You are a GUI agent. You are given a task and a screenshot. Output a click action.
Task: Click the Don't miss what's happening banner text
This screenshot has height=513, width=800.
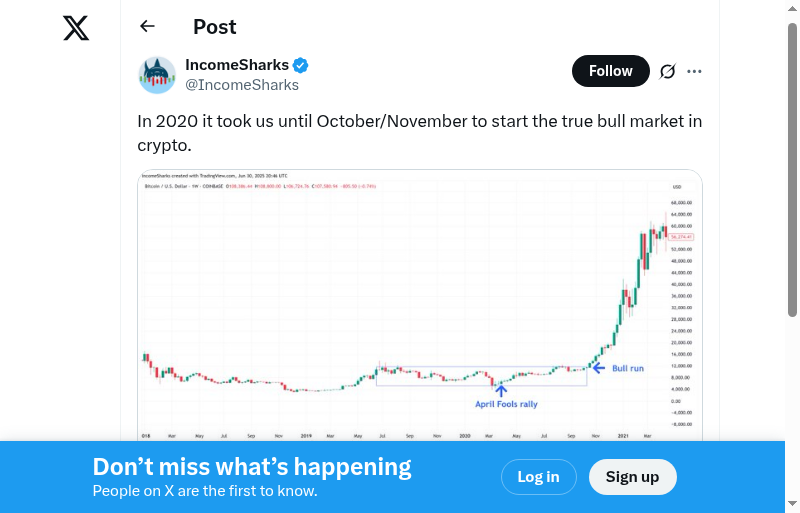point(252,467)
